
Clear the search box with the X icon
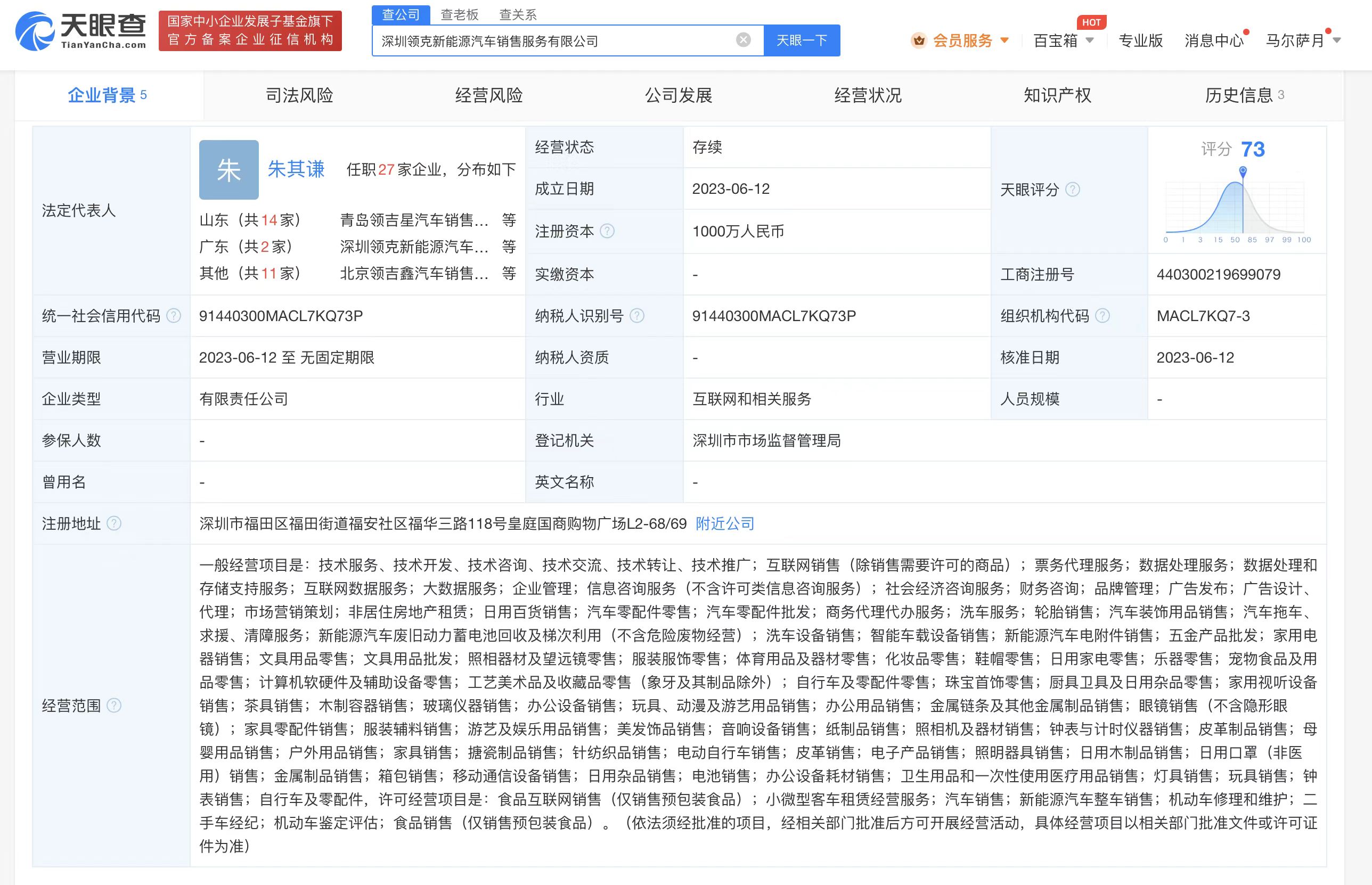click(743, 39)
